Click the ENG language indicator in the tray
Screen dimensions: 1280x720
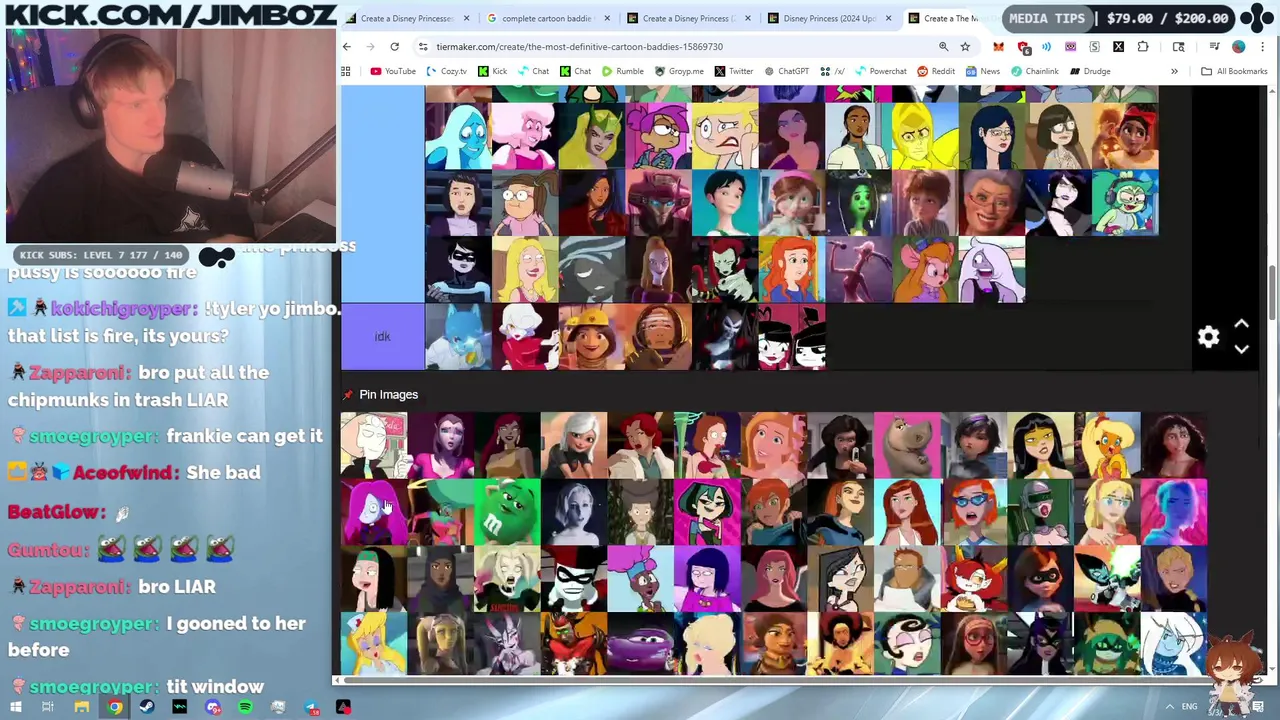click(x=1189, y=707)
